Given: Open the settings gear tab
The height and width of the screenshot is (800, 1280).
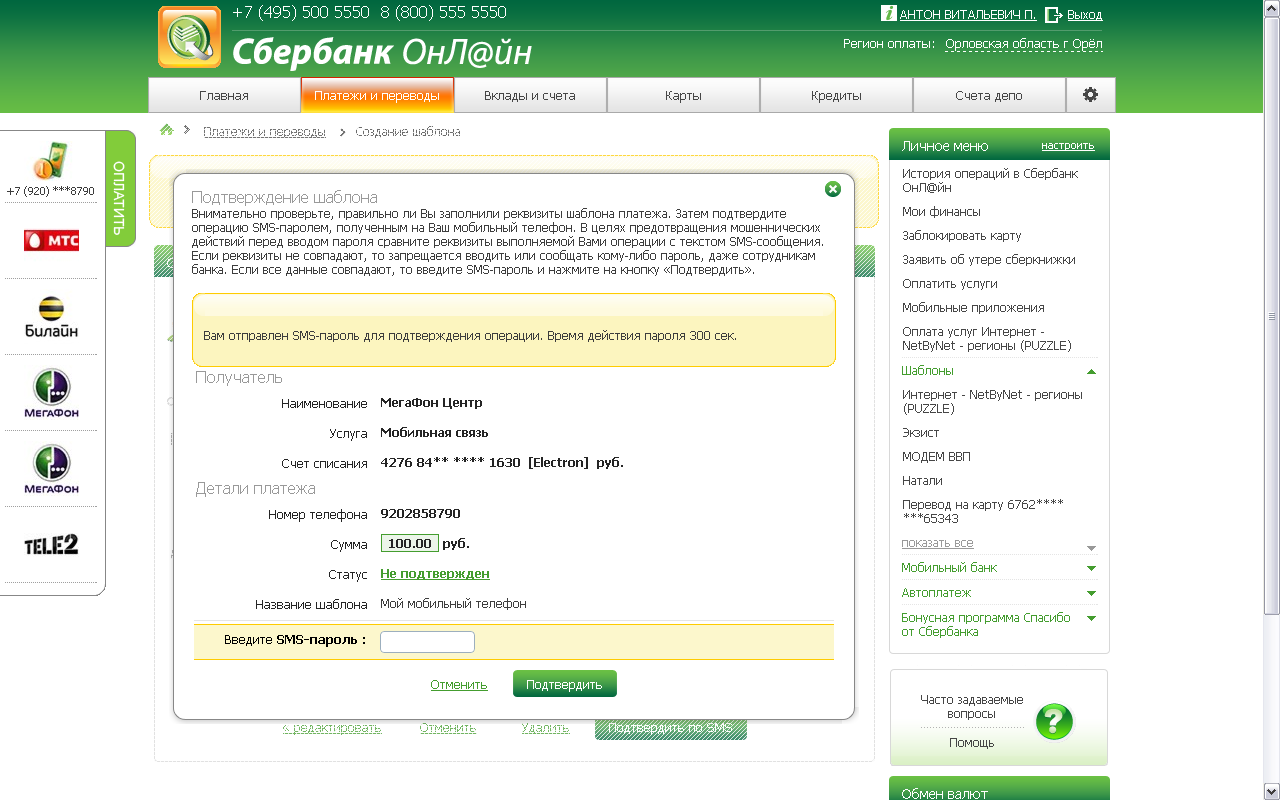Looking at the screenshot, I should tap(1090, 95).
